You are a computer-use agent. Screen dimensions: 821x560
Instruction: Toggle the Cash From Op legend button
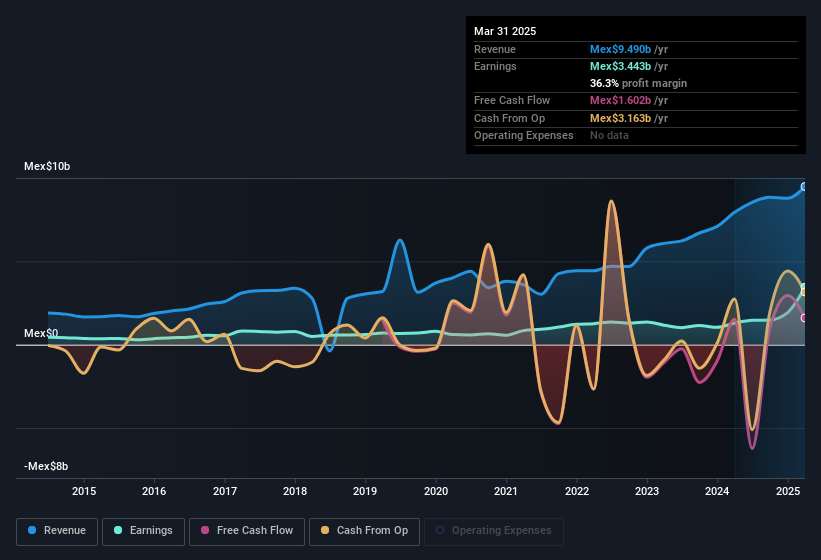click(364, 531)
